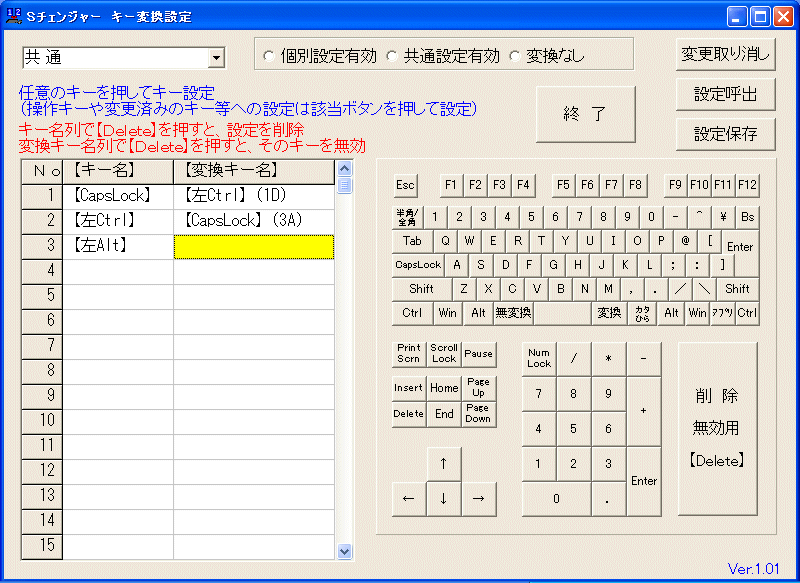
Task: Click the F12 key on the virtual keyboard
Action: [747, 185]
